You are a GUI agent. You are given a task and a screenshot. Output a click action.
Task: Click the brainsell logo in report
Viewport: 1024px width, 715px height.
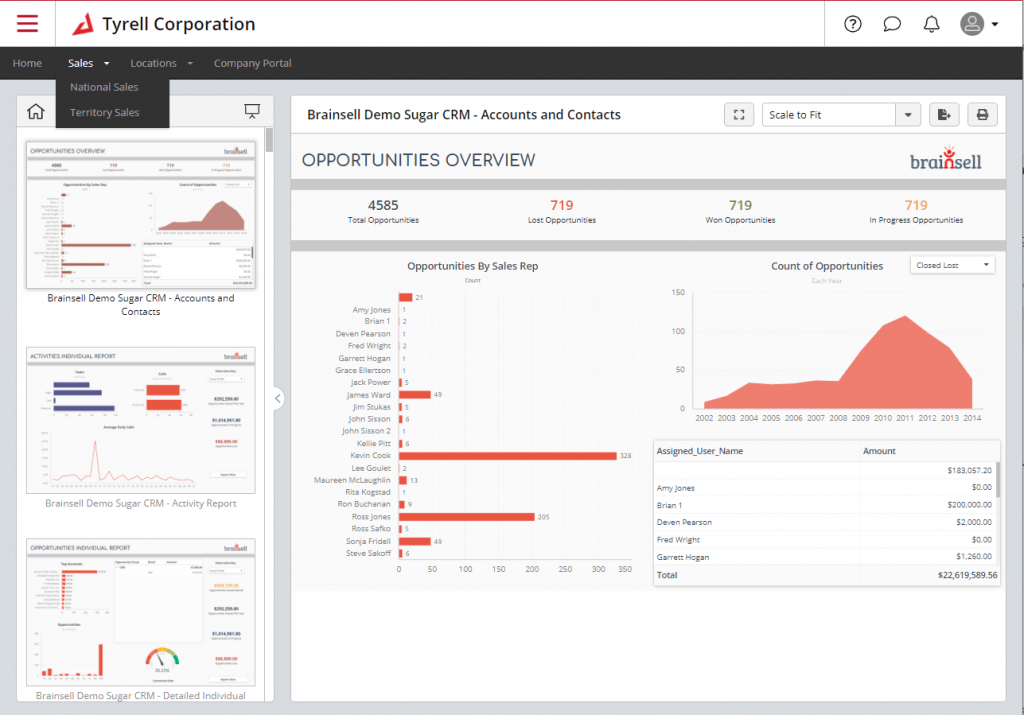pyautogui.click(x=946, y=159)
